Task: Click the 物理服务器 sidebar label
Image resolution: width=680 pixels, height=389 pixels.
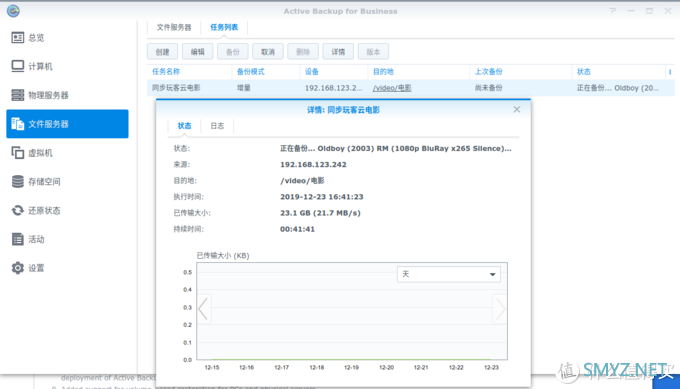Action: [x=49, y=95]
